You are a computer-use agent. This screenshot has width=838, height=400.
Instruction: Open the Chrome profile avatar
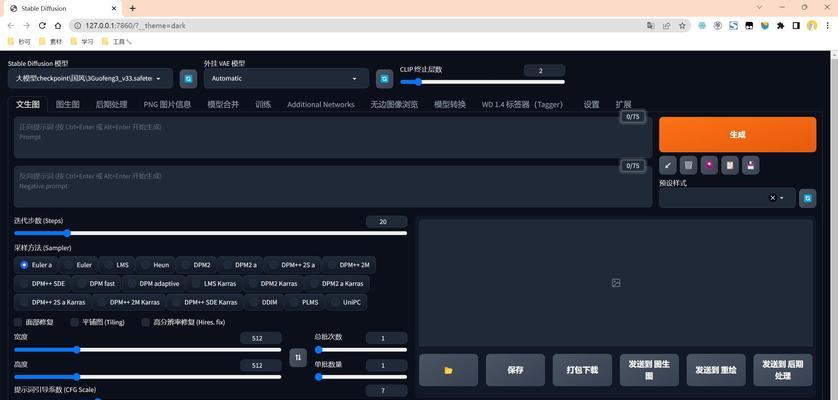tap(812, 25)
